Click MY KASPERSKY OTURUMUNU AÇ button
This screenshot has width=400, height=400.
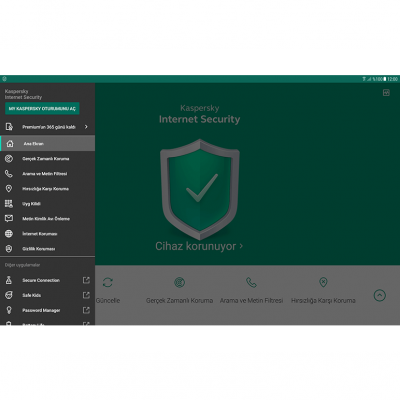coord(42,108)
